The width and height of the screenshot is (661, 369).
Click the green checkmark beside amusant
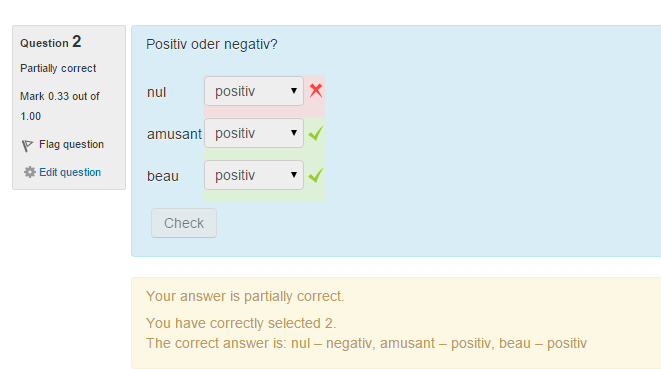pos(316,133)
